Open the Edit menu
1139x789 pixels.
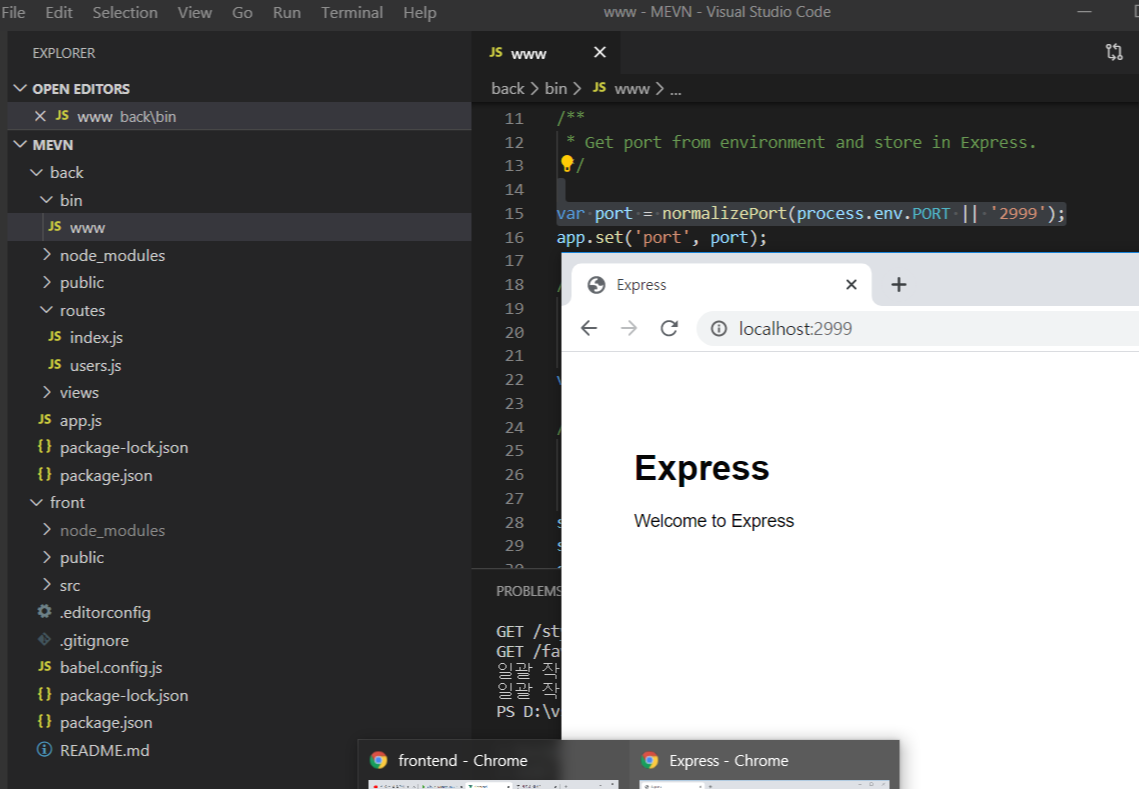59,12
